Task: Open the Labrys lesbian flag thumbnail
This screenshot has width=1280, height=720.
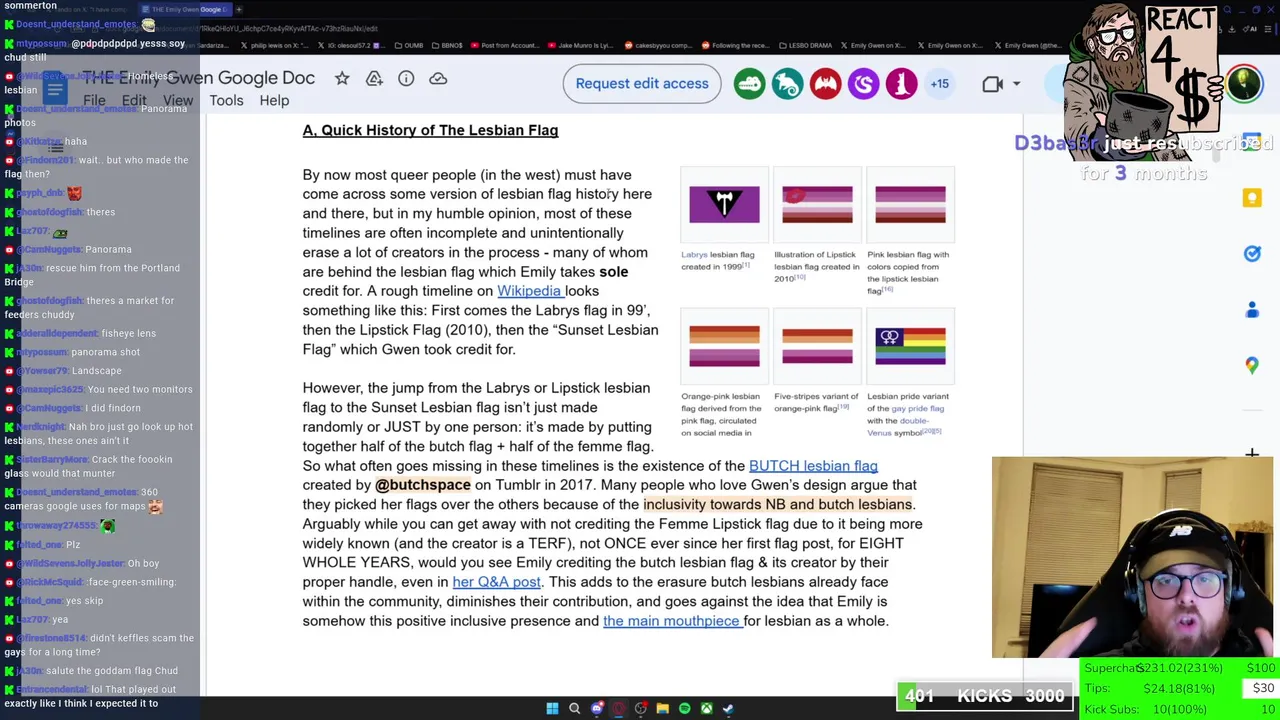Action: (724, 205)
